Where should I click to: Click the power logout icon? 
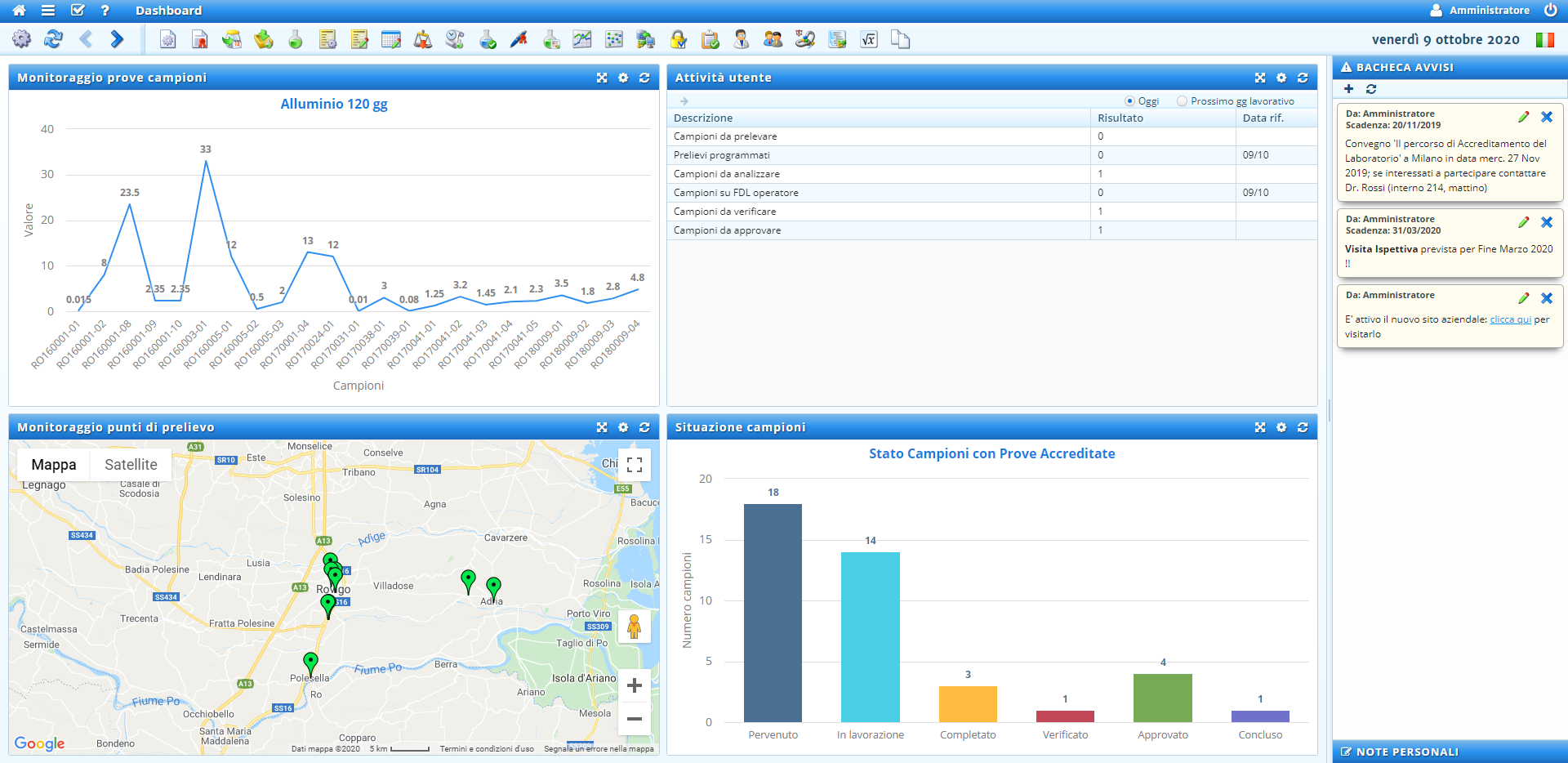point(1550,10)
